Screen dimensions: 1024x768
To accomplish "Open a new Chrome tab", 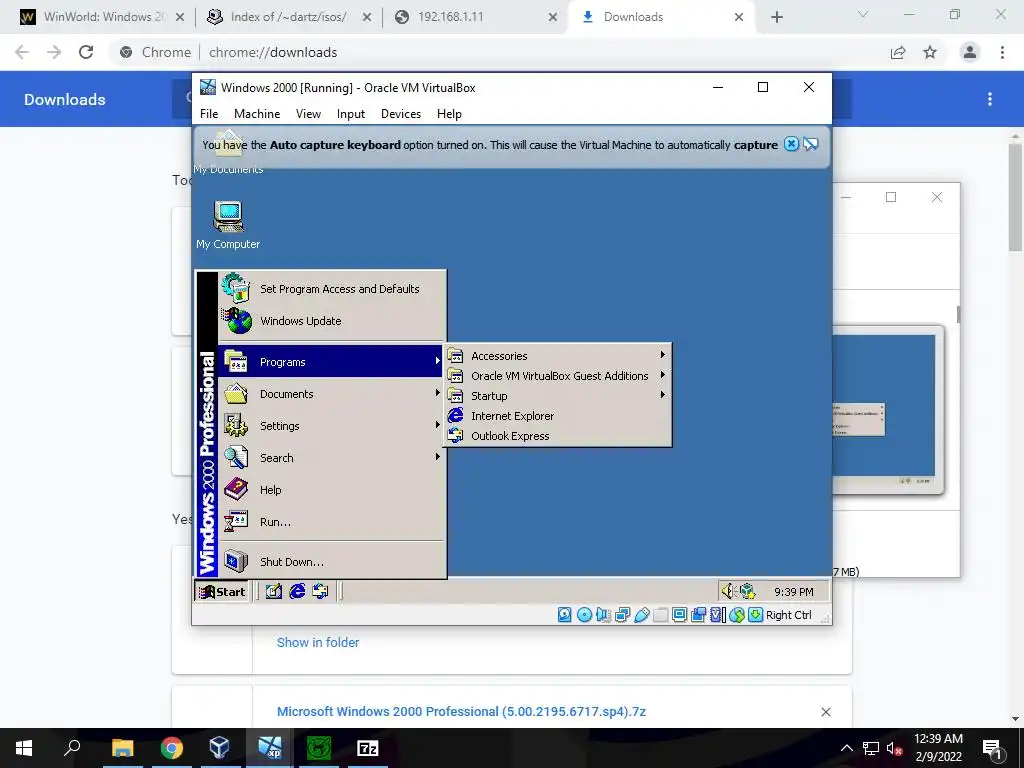I will (x=776, y=17).
